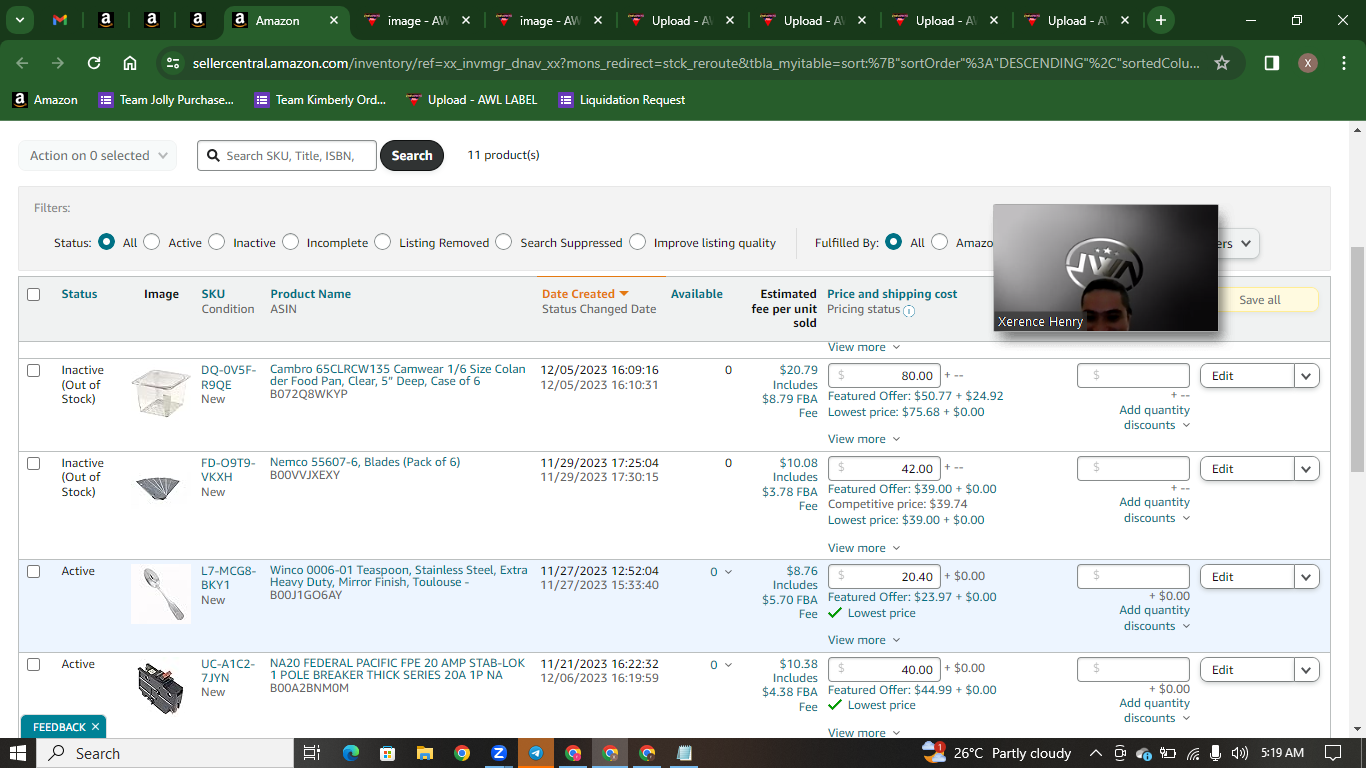
Task: Open the 'Nemco 55607-6, Blades' product link
Action: tap(365, 462)
